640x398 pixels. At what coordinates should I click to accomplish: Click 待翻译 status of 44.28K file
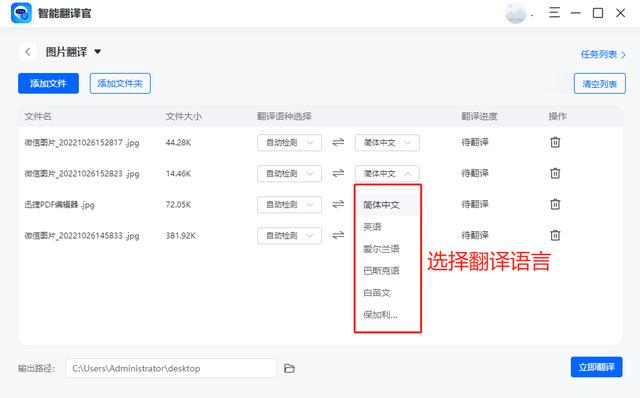click(x=475, y=142)
